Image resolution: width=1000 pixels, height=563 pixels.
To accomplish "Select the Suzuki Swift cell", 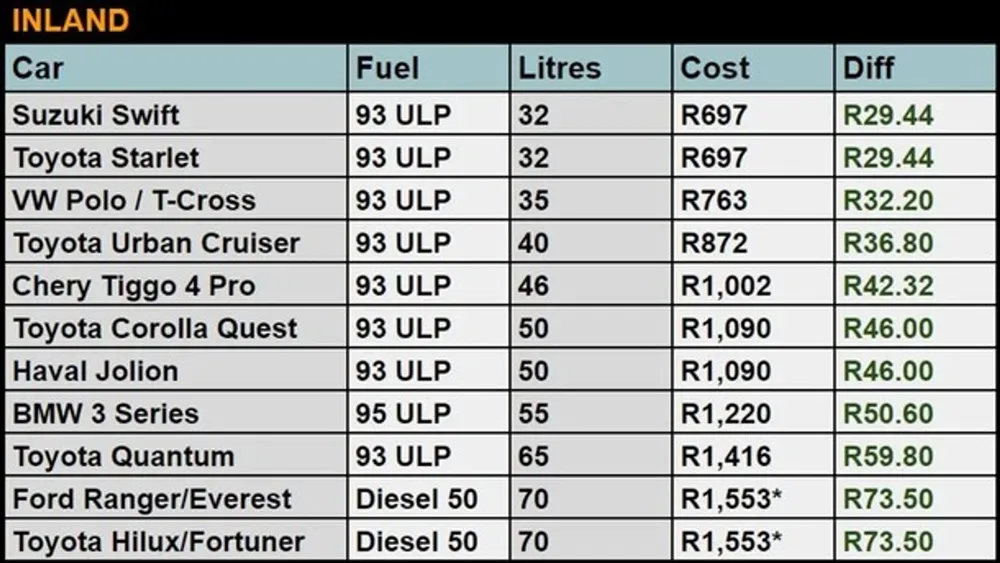I will [175, 115].
